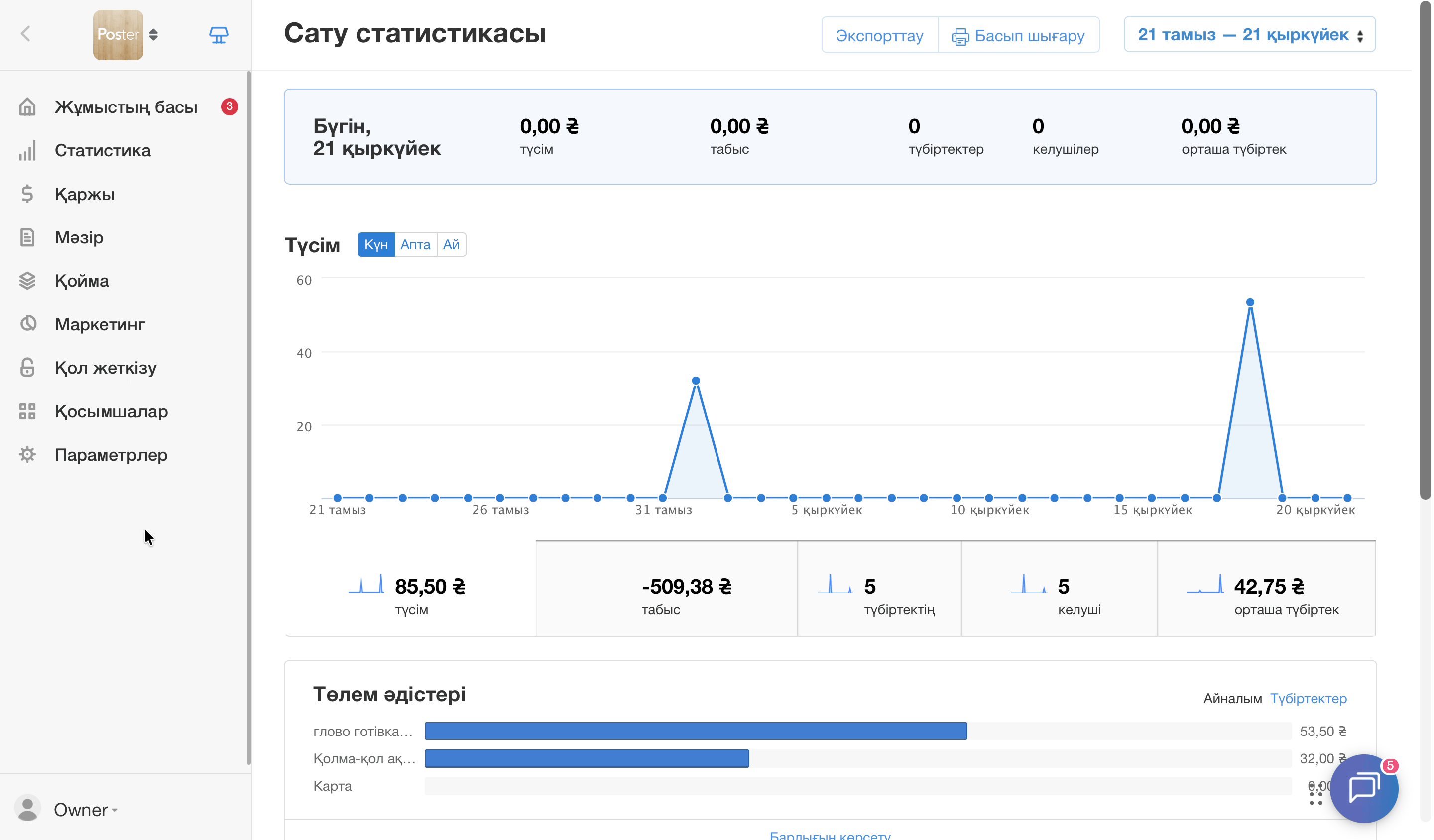Click the lock icon for Қол жеткізу
The width and height of the screenshot is (1434, 840).
pyautogui.click(x=27, y=367)
